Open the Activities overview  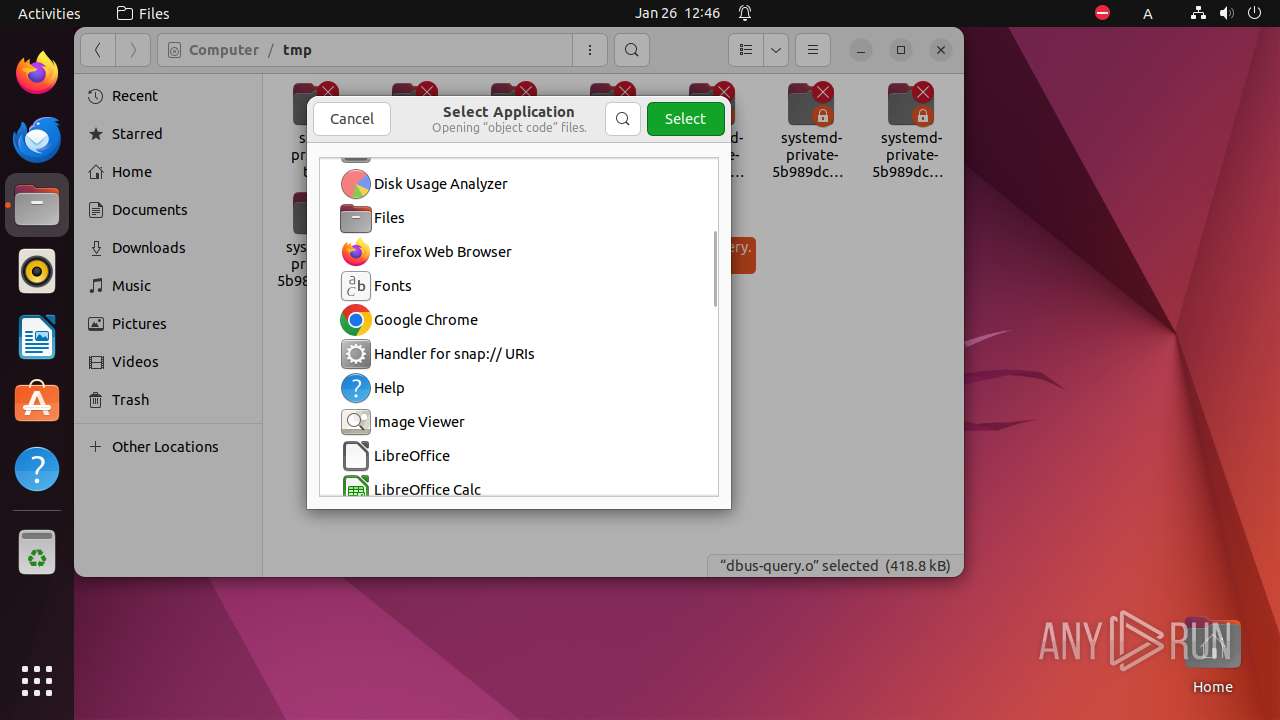tap(49, 13)
